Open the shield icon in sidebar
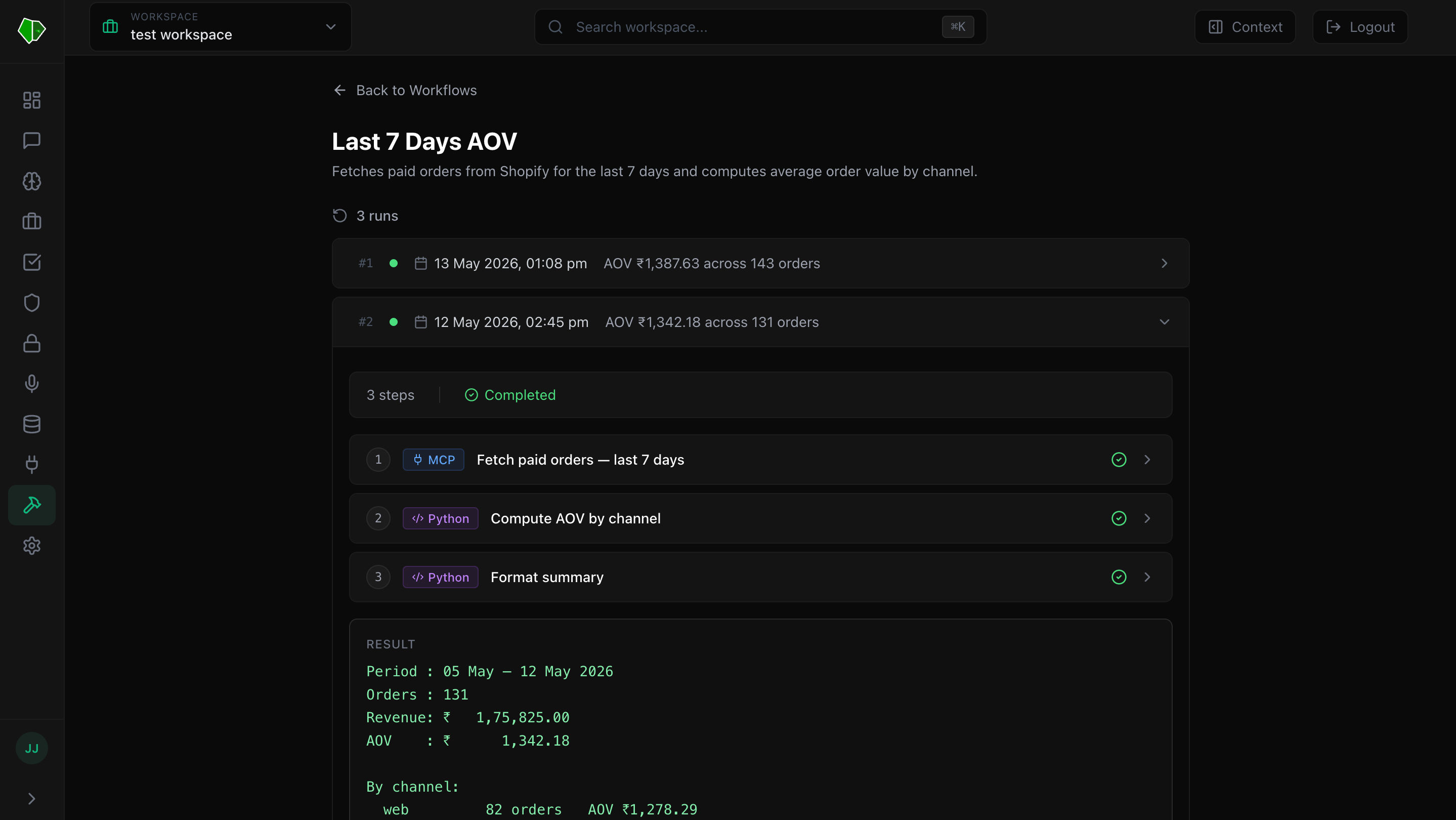 coord(32,303)
